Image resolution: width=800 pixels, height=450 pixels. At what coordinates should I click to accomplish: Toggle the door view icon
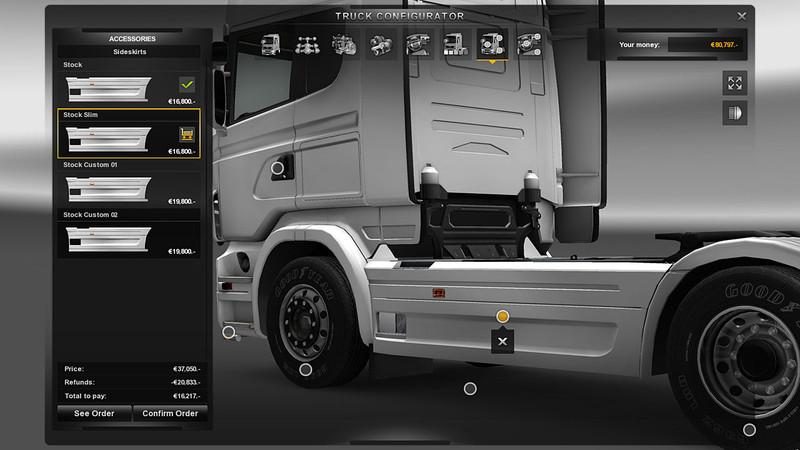pos(735,113)
